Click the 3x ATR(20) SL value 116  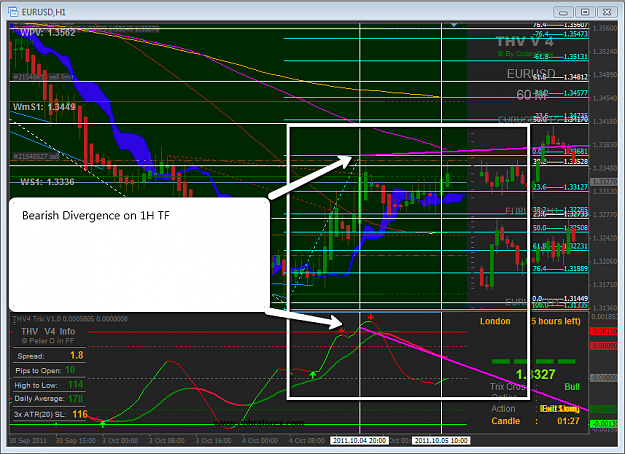click(80, 414)
